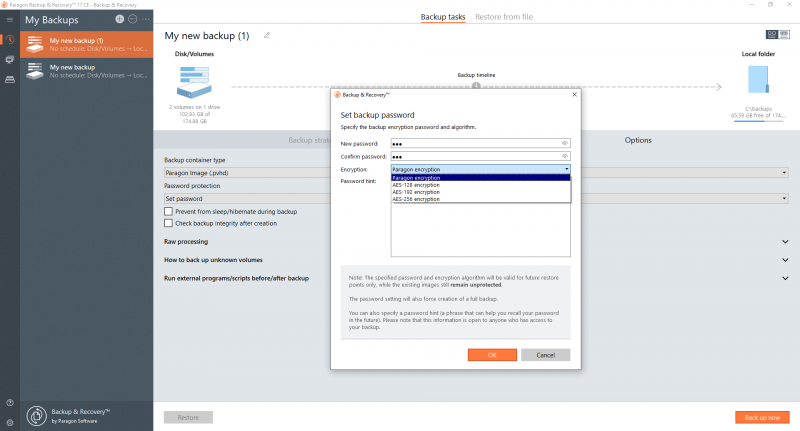Open the help question mark icon
The image size is (800, 431).
tap(10, 403)
